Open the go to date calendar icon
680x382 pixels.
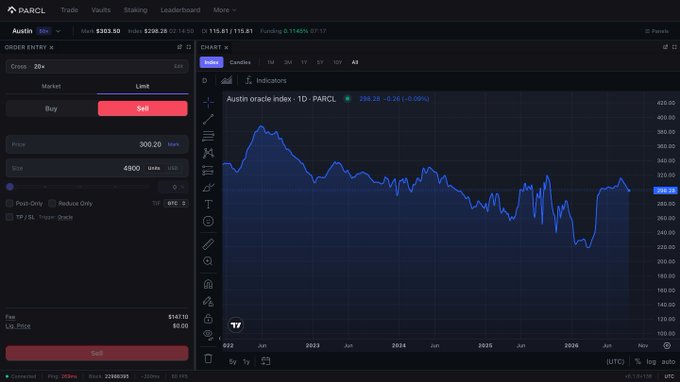click(x=265, y=361)
